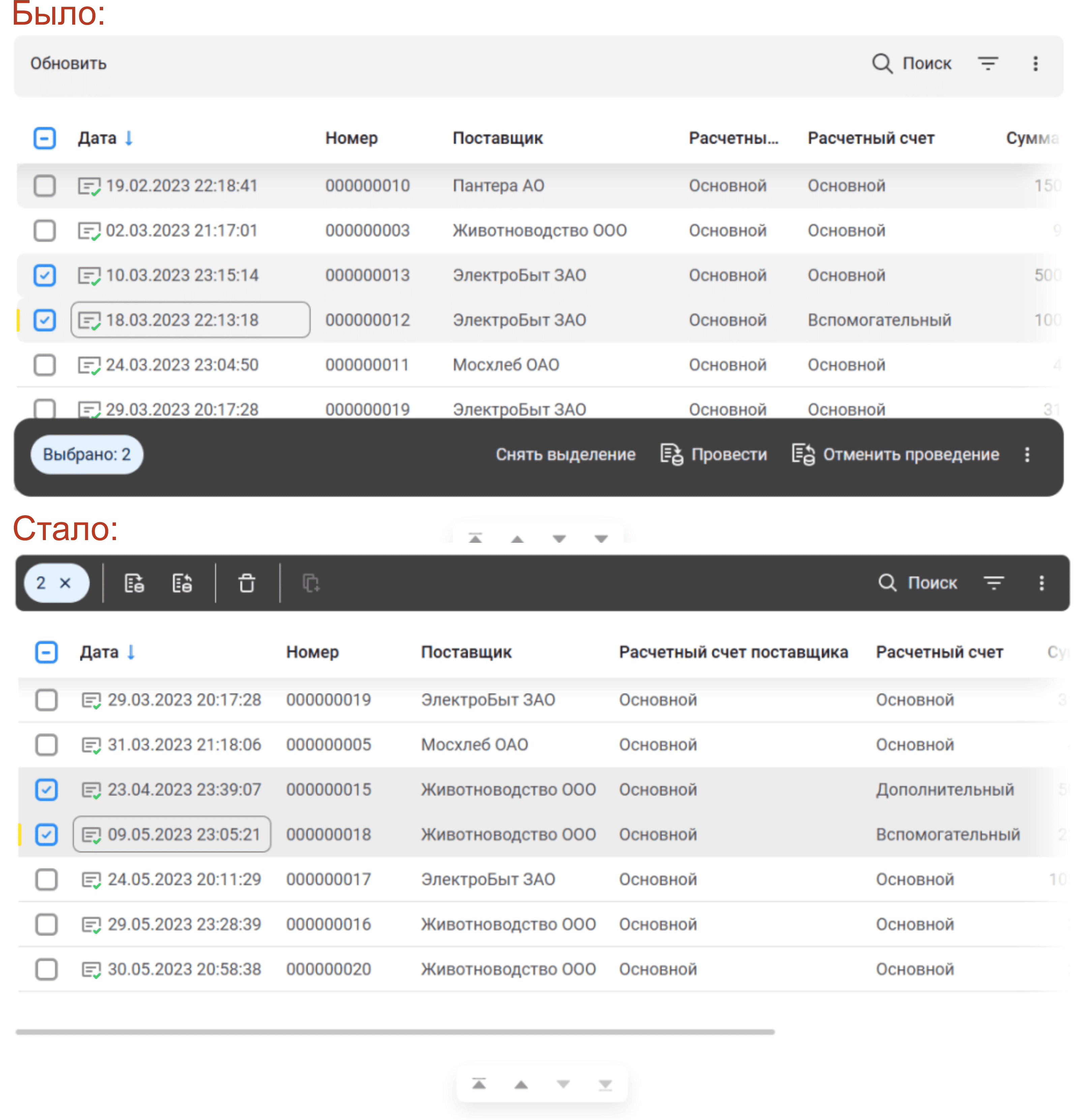
Task: Move up one record in bottom navigation
Action: coord(521,1084)
